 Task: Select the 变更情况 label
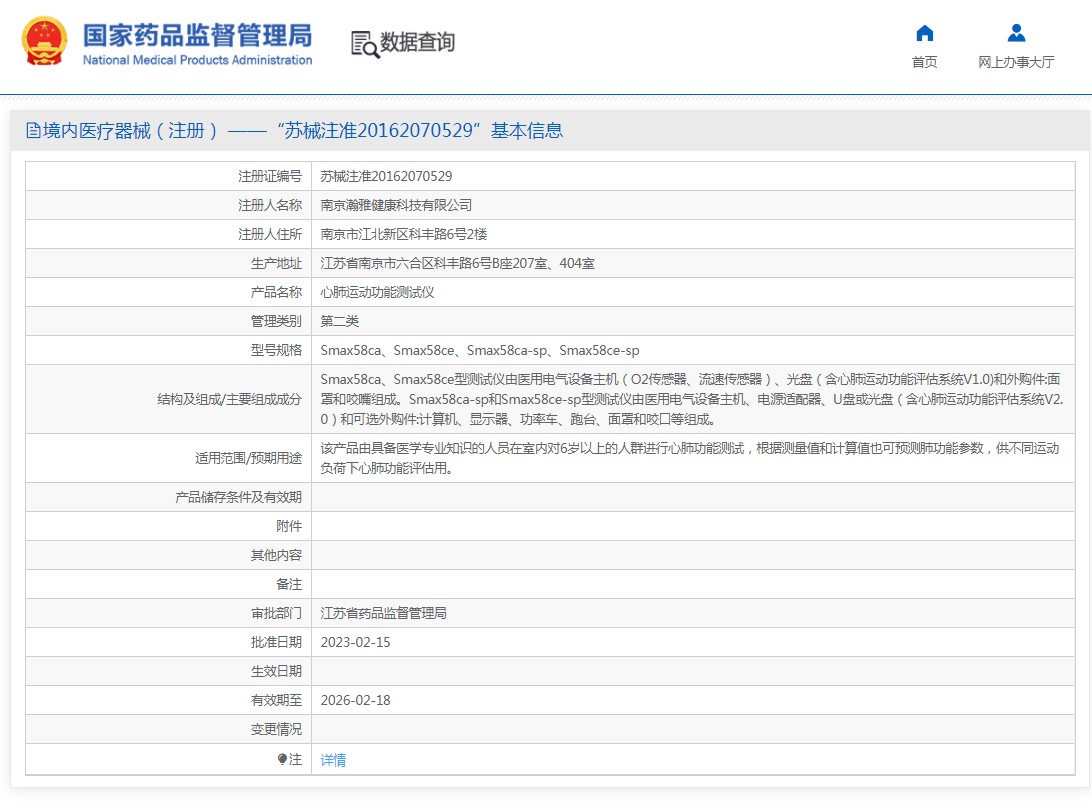276,729
